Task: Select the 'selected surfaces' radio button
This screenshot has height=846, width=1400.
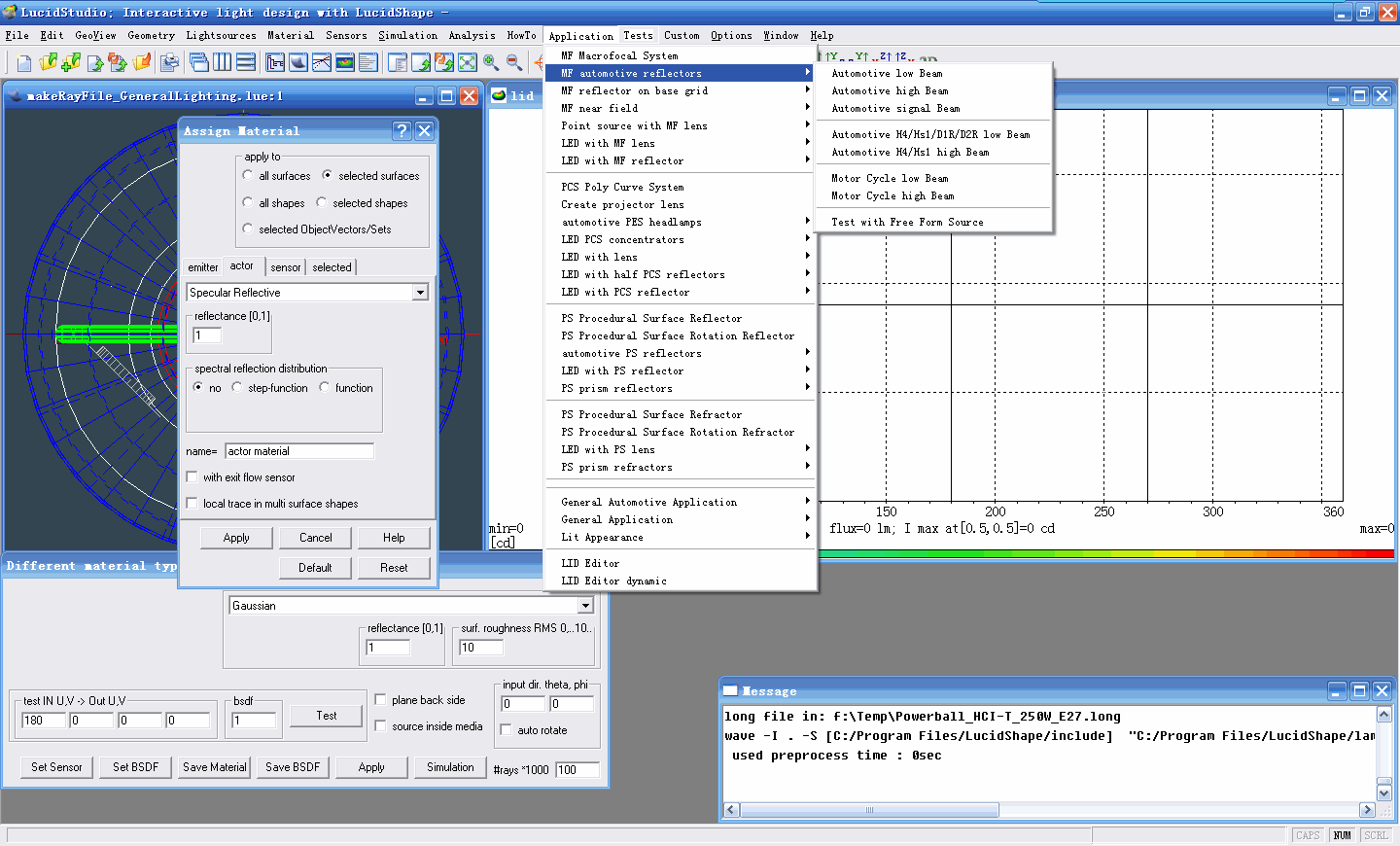Action: 328,176
